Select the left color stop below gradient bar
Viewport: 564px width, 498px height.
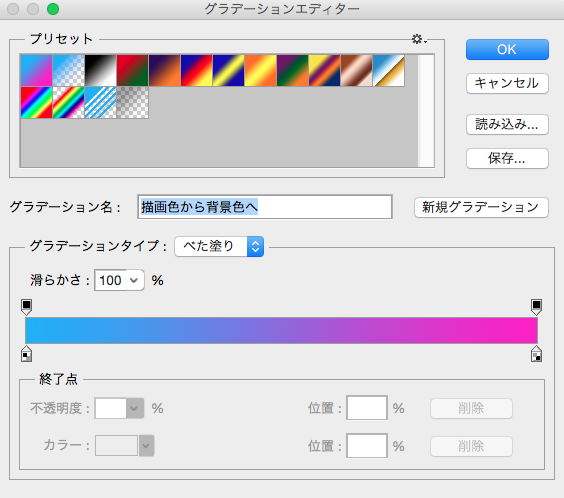(x=26, y=354)
